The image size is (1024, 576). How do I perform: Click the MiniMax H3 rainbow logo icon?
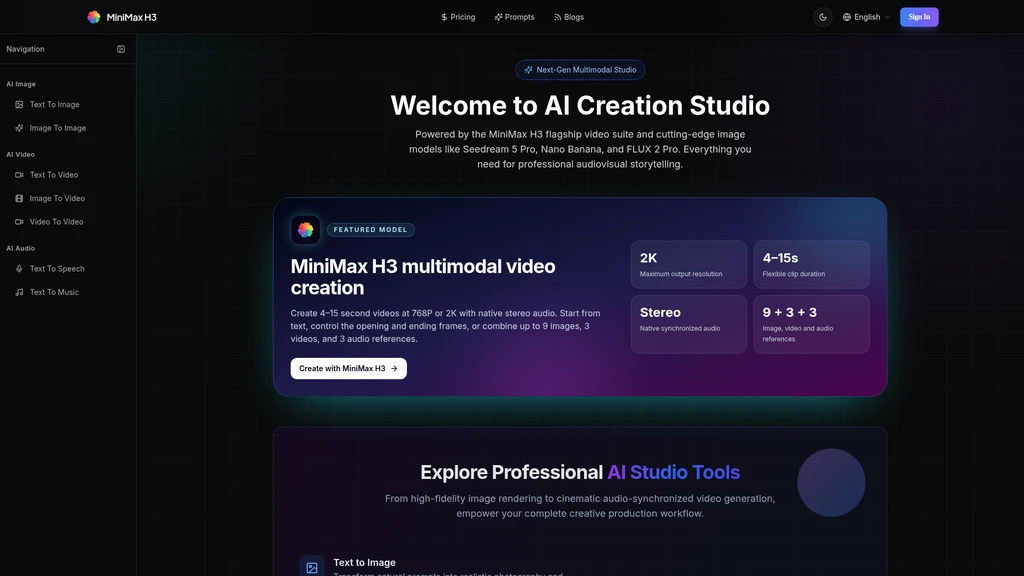tap(94, 17)
